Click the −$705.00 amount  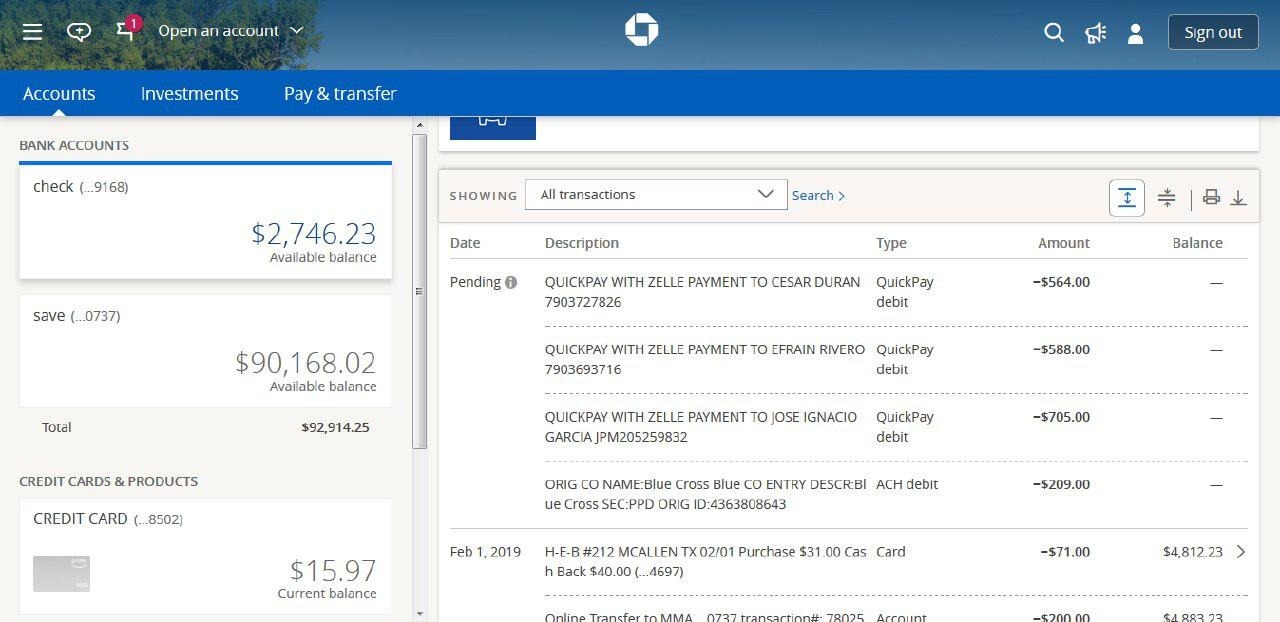tap(1061, 417)
